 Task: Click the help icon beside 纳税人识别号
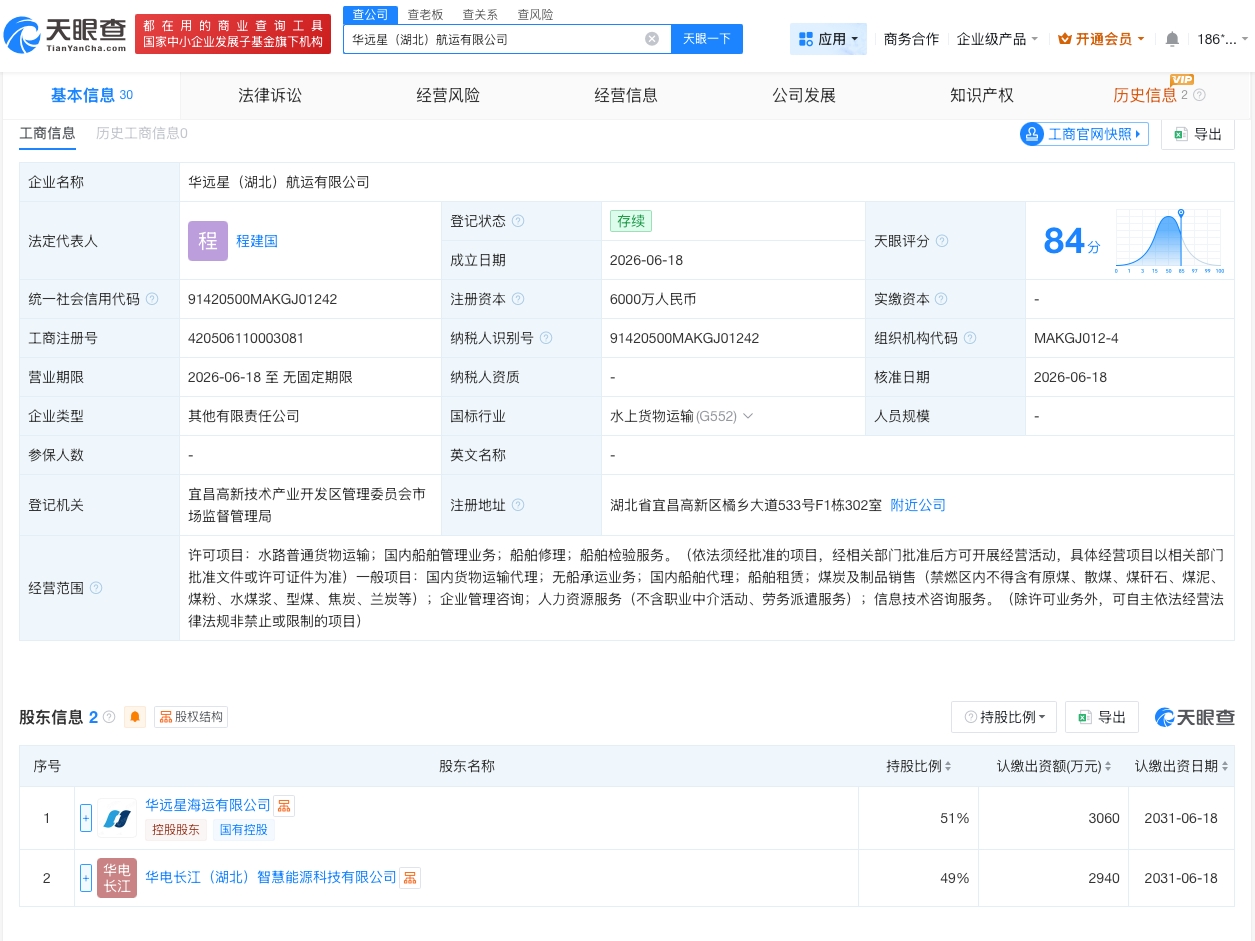pos(546,338)
